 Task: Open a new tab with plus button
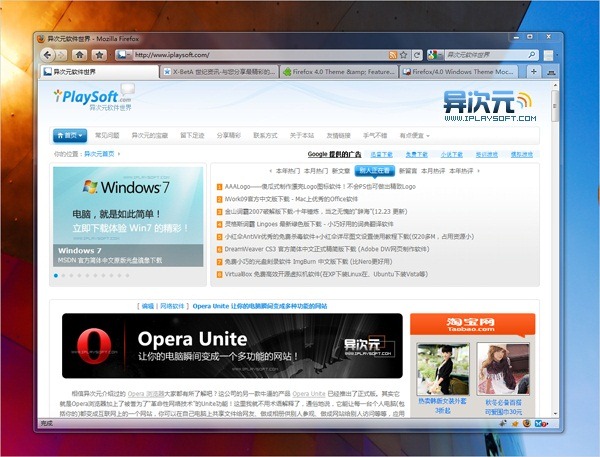(x=533, y=72)
